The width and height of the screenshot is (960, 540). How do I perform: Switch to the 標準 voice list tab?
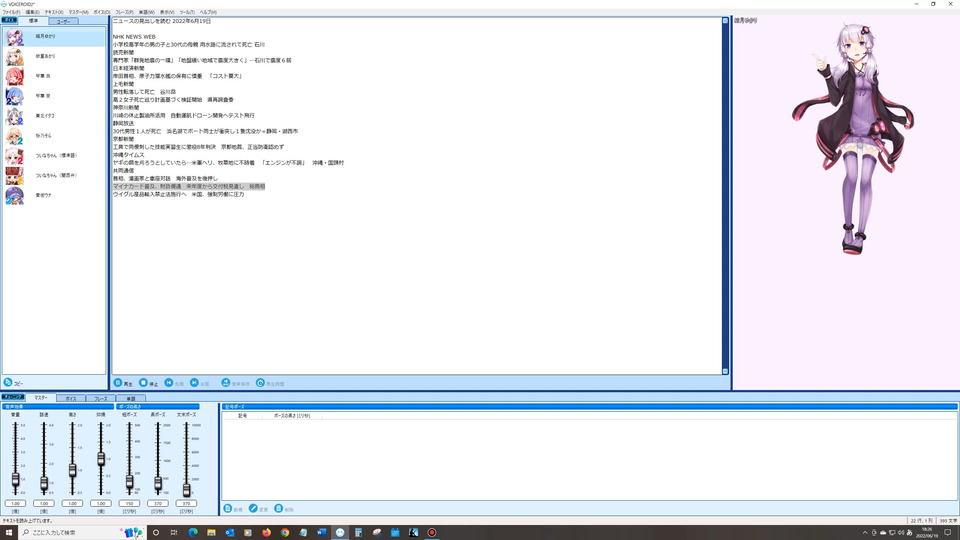33,21
